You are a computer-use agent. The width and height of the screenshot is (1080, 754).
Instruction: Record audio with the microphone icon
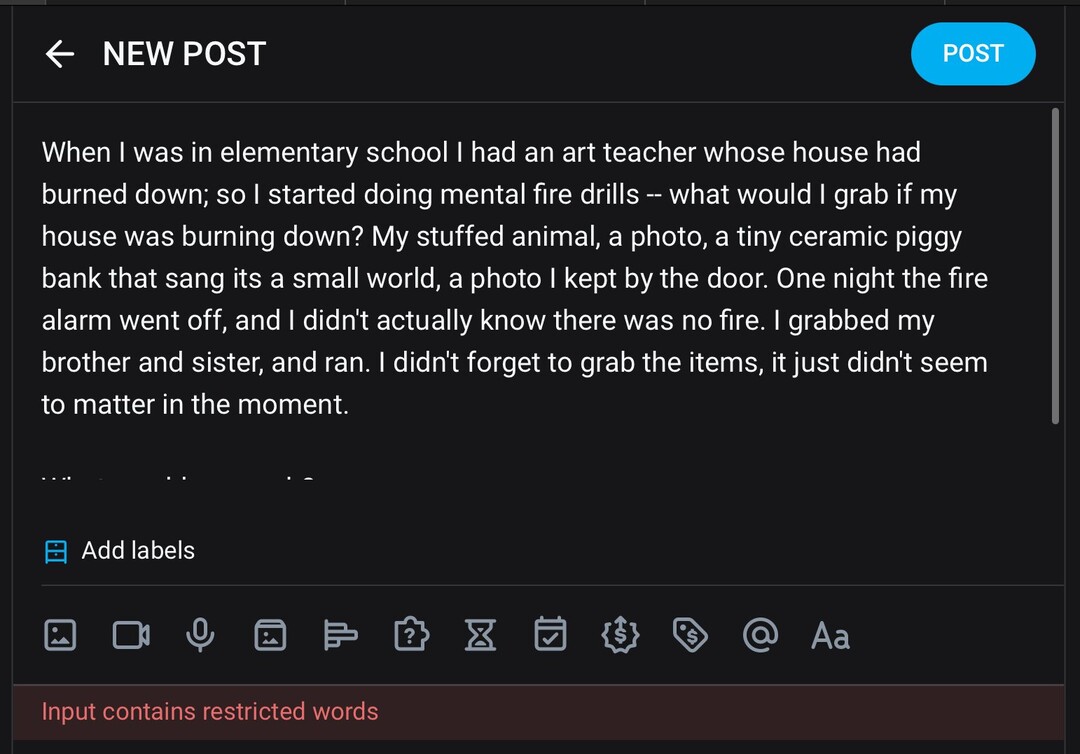[x=201, y=635]
